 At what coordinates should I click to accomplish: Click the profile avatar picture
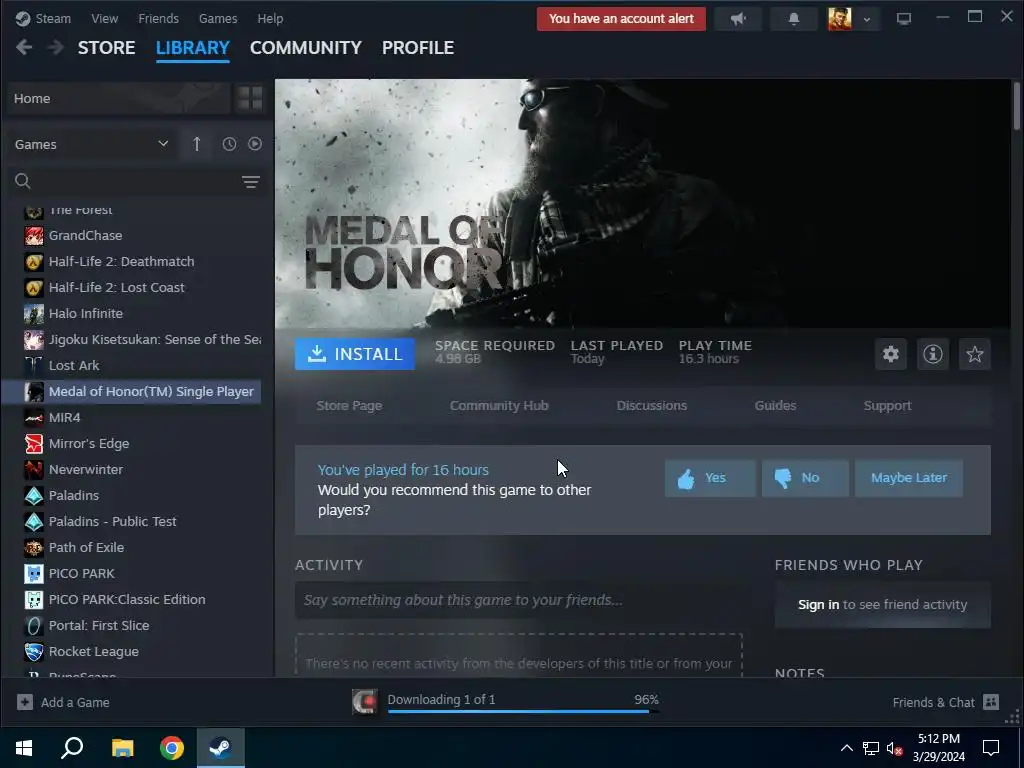pos(839,19)
